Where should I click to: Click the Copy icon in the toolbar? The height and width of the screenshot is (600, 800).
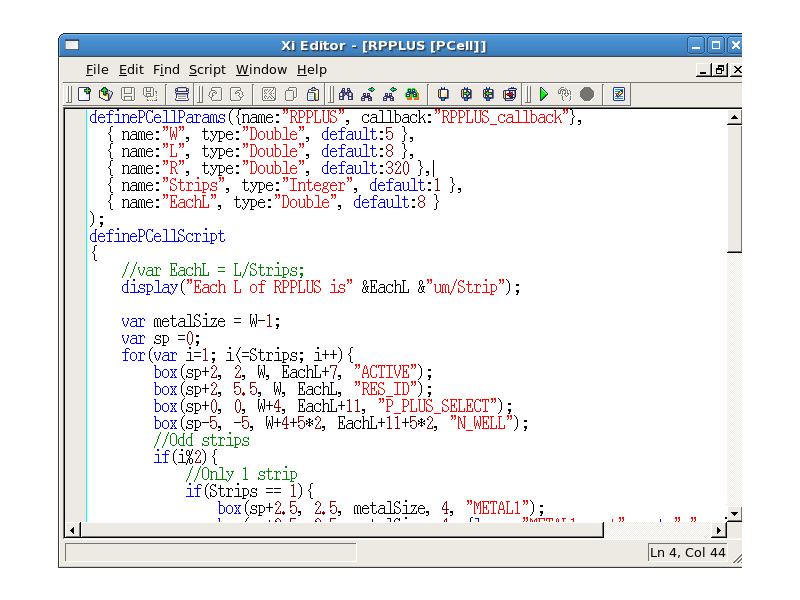[x=290, y=94]
